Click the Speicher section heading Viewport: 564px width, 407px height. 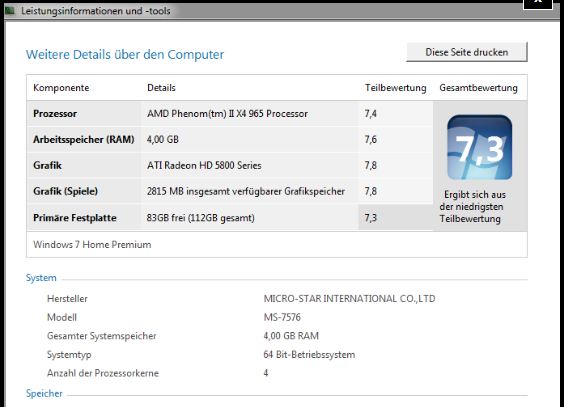(44, 393)
